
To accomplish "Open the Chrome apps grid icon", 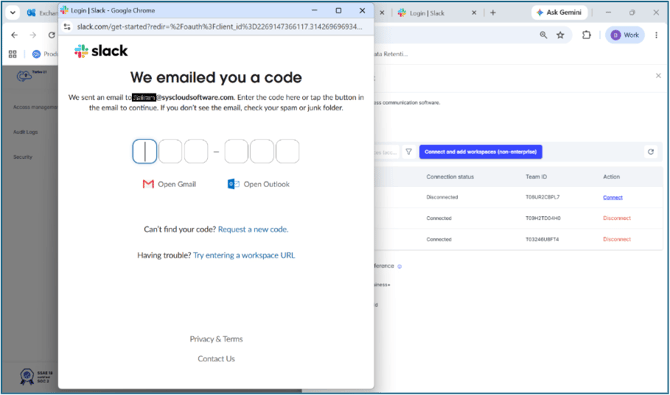I will [x=12, y=54].
